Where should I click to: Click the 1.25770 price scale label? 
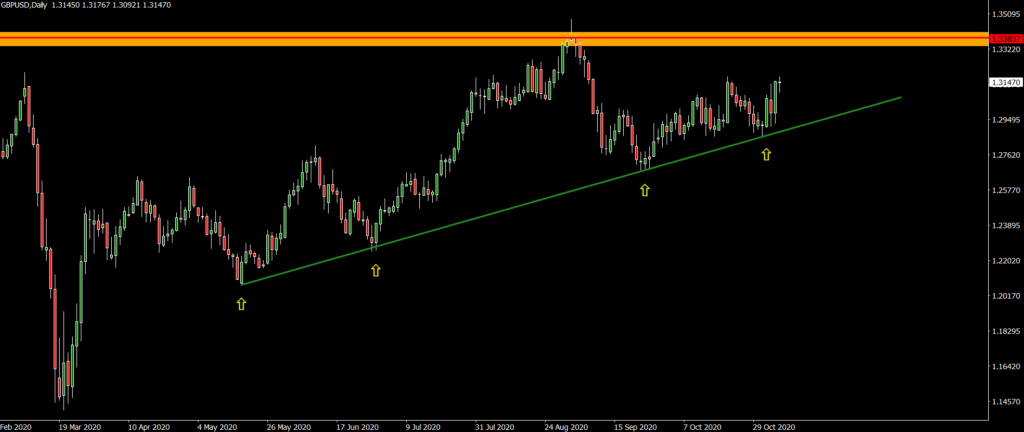1005,190
